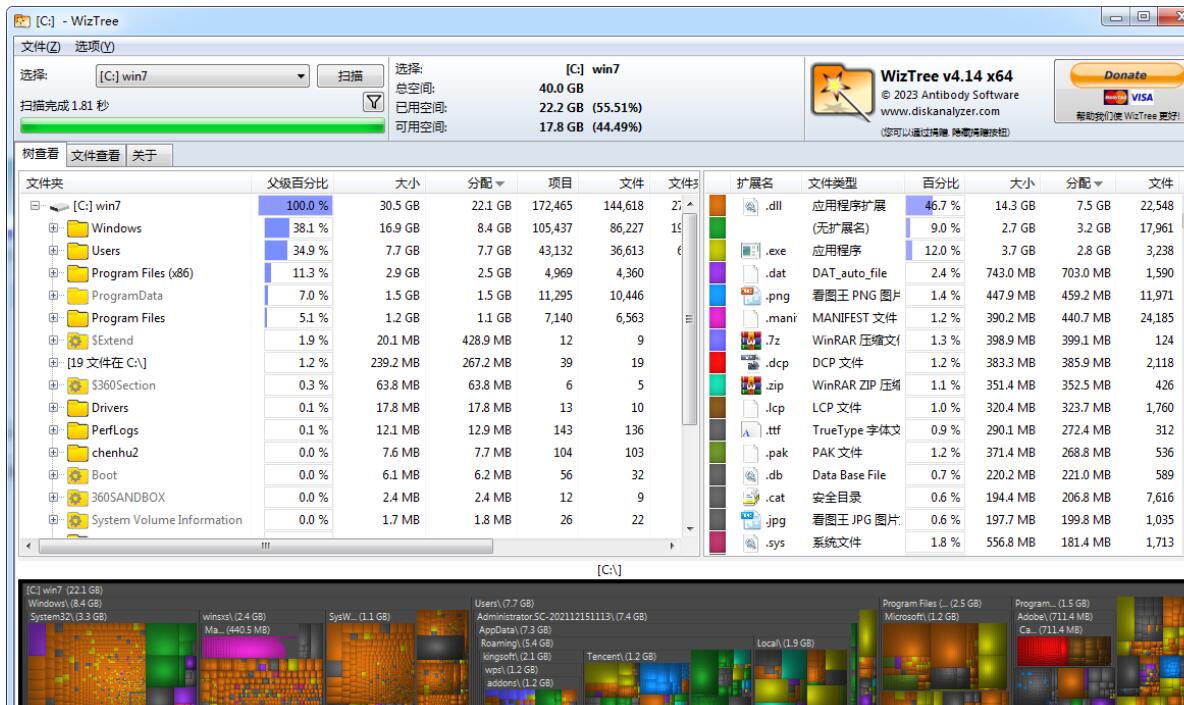Sort file types by 文件类型 column header
This screenshot has width=1184, height=705.
[852, 183]
